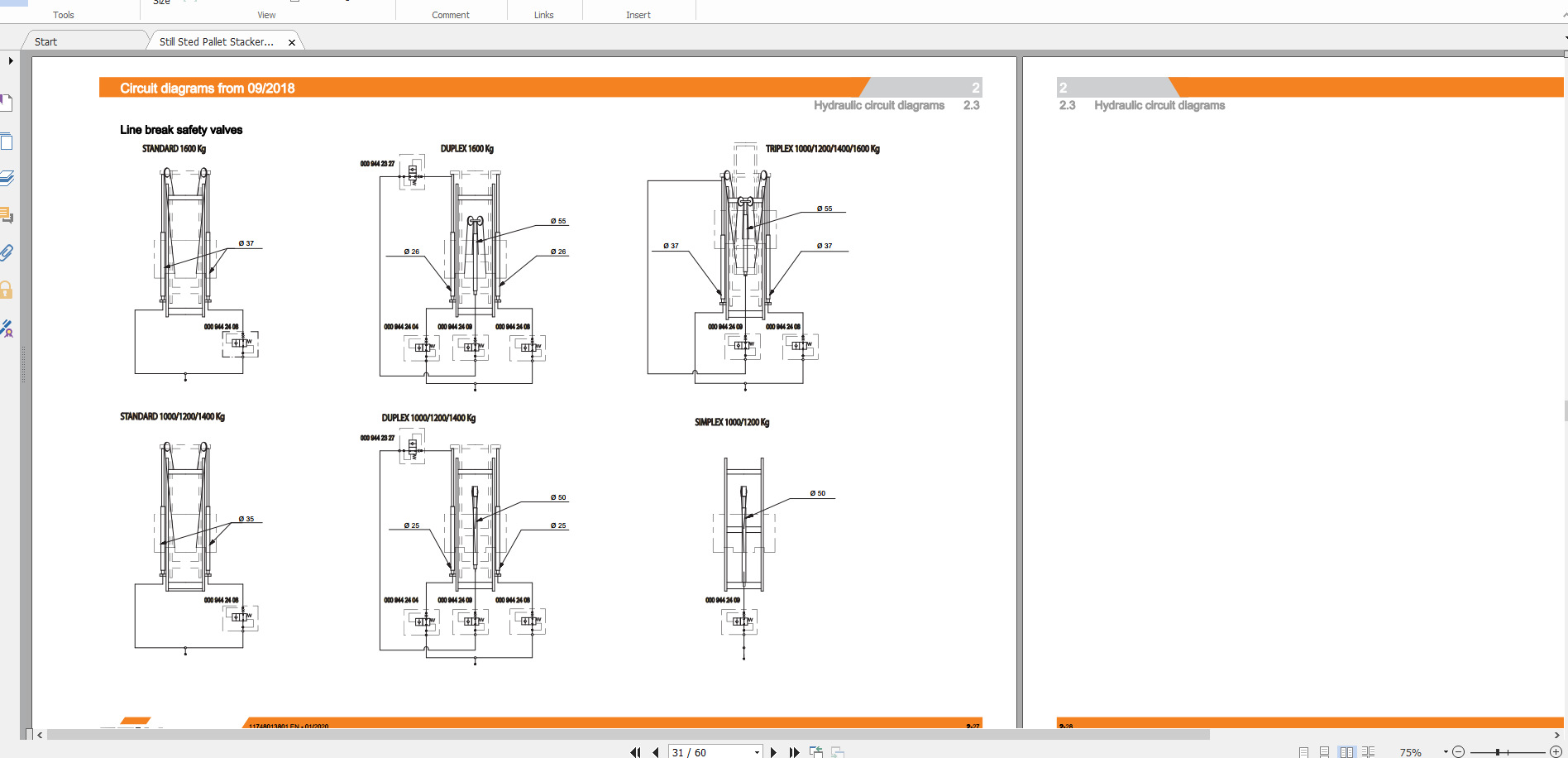Viewport: 1568px width, 758px height.
Task: Click the 'TRIPLEX 1000/1200/1400/1600 Kg' label
Action: pyautogui.click(x=822, y=149)
